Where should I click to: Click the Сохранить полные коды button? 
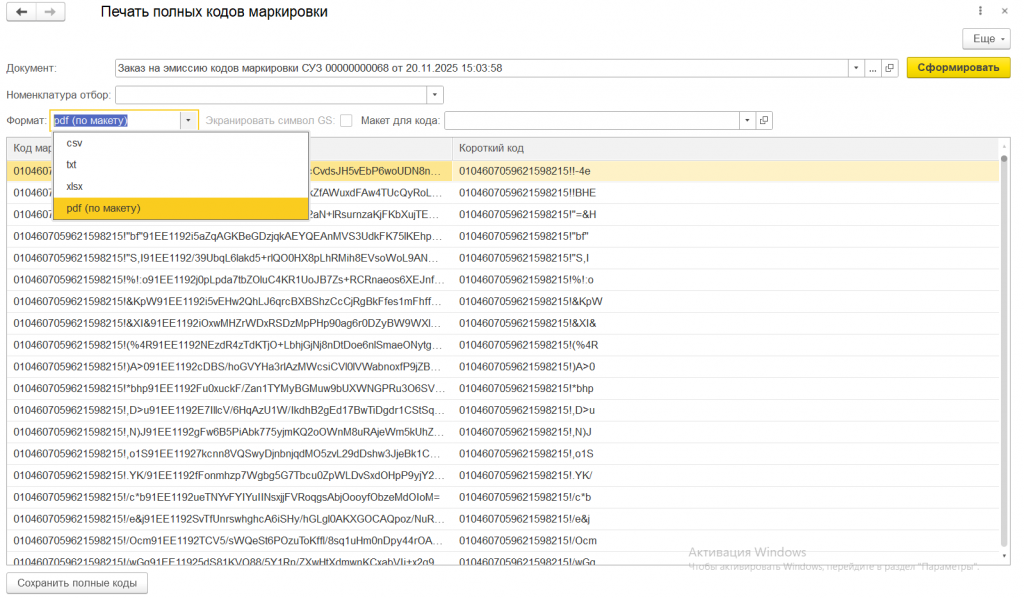[77, 582]
